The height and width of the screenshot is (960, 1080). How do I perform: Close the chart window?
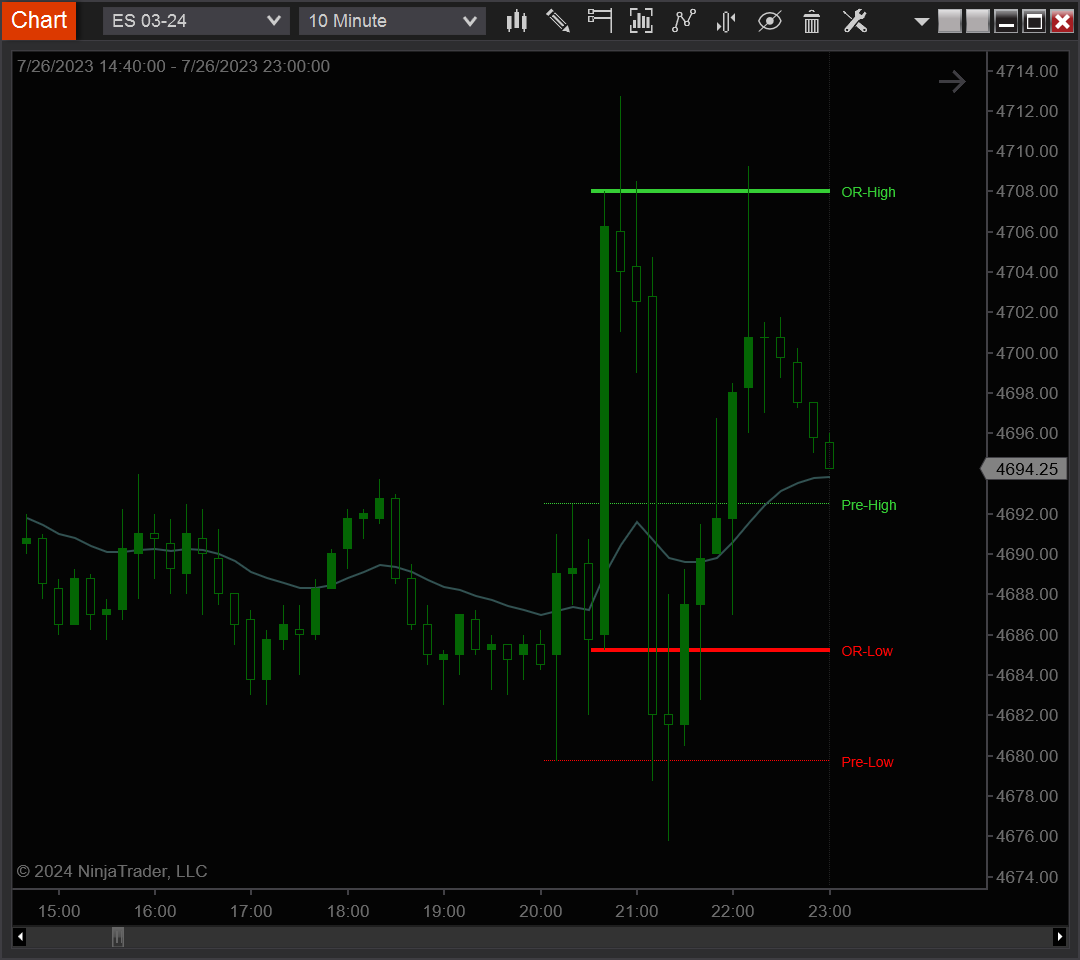pyautogui.click(x=1063, y=21)
